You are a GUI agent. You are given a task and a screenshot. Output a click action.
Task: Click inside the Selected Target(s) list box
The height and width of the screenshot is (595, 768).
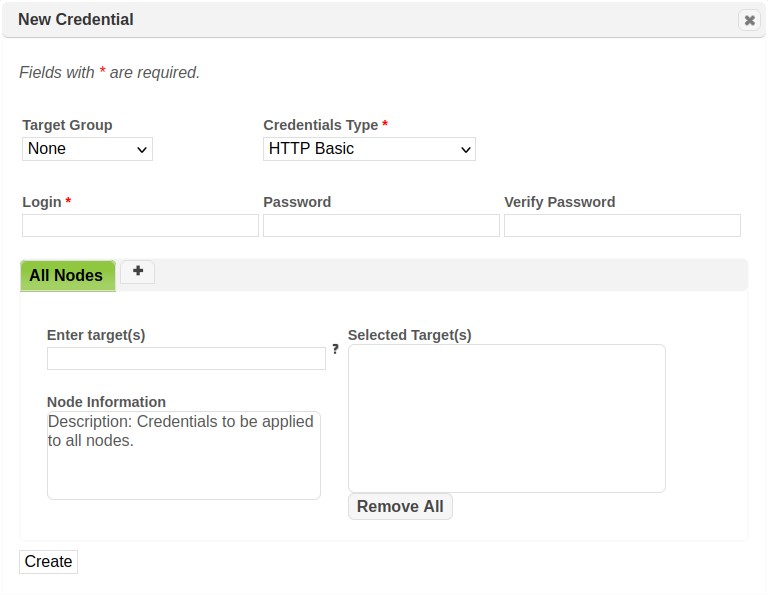pos(506,418)
